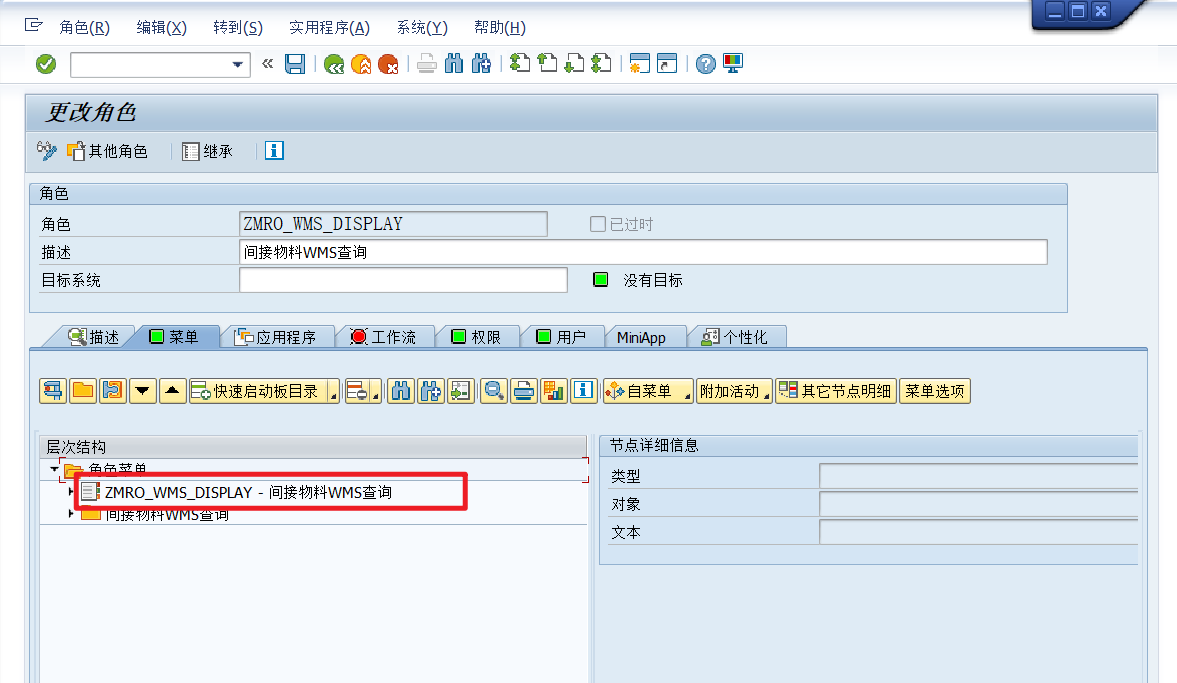Open the 自菜单 dropdown button
Viewport: 1177px width, 683px height.
[648, 391]
